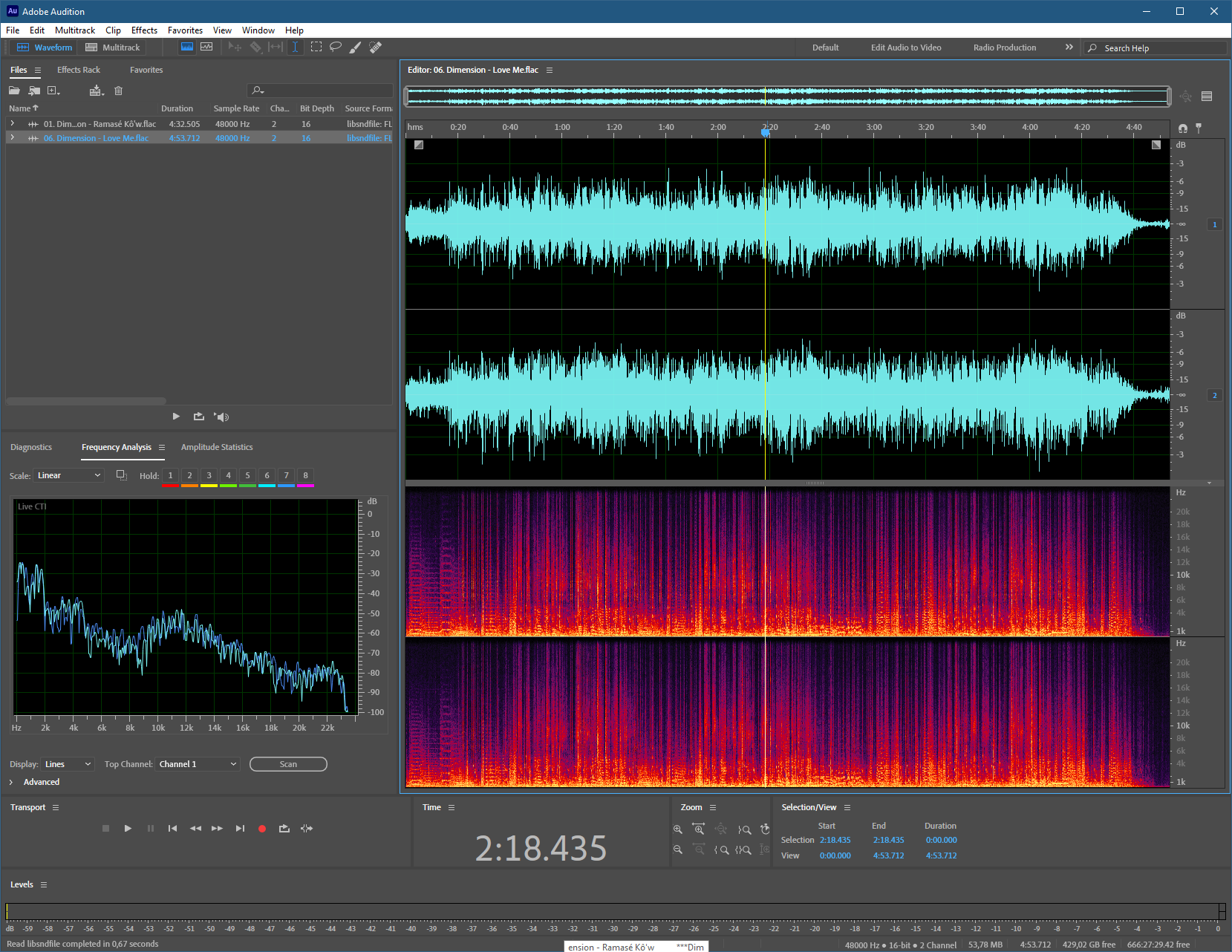
Task: Open the Multitrack menu
Action: click(75, 30)
